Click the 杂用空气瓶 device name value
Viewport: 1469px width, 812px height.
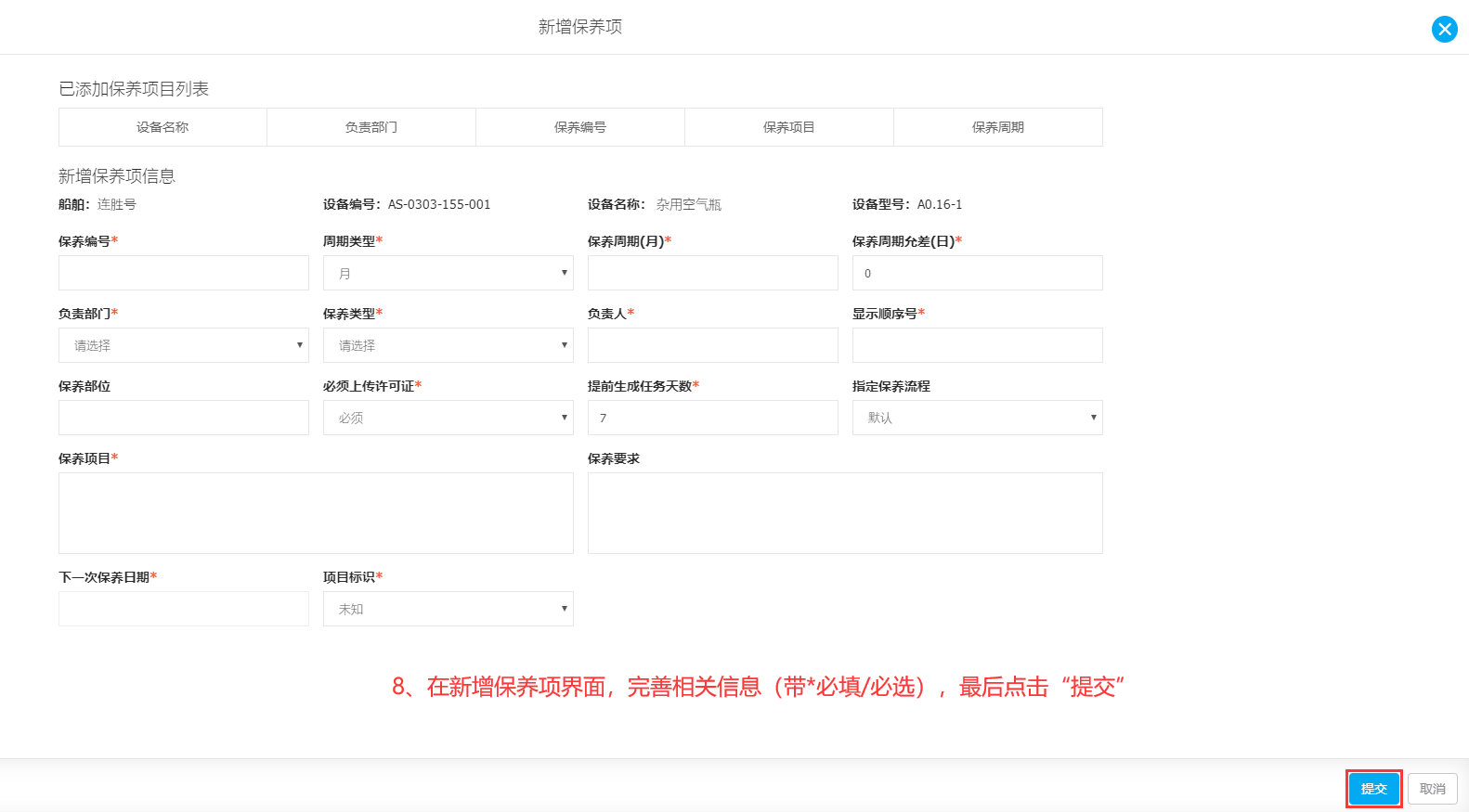(x=689, y=204)
